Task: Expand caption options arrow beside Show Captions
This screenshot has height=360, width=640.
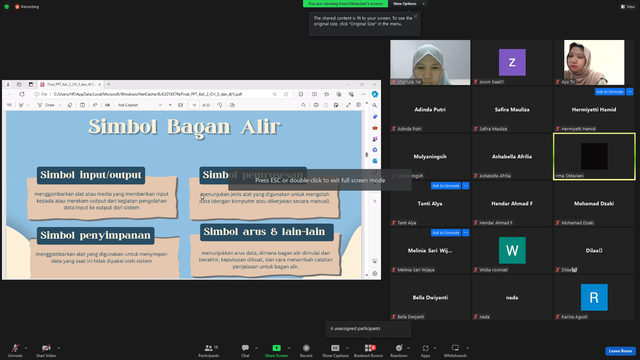Action: click(347, 348)
